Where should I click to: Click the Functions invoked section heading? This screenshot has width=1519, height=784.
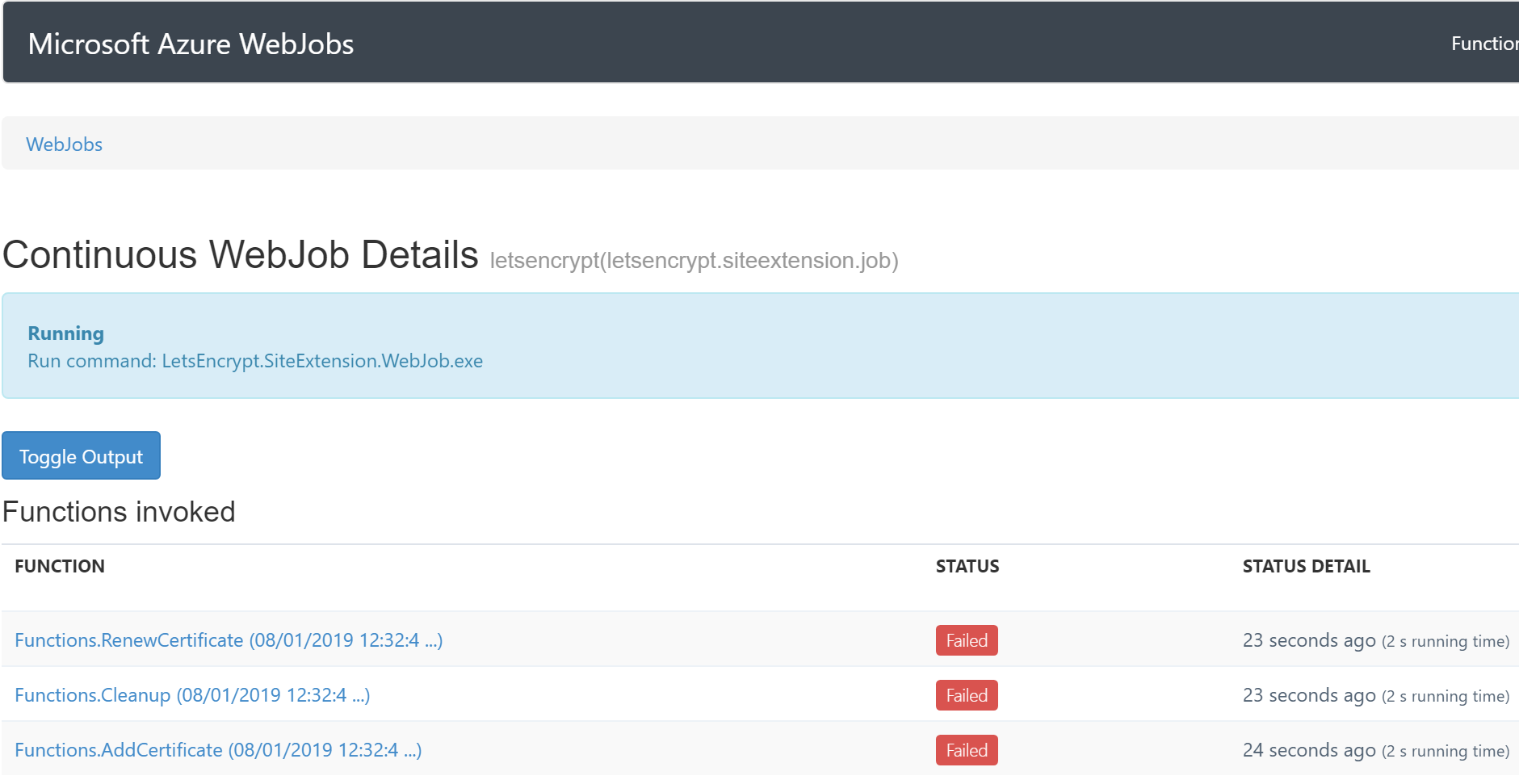pyautogui.click(x=119, y=512)
